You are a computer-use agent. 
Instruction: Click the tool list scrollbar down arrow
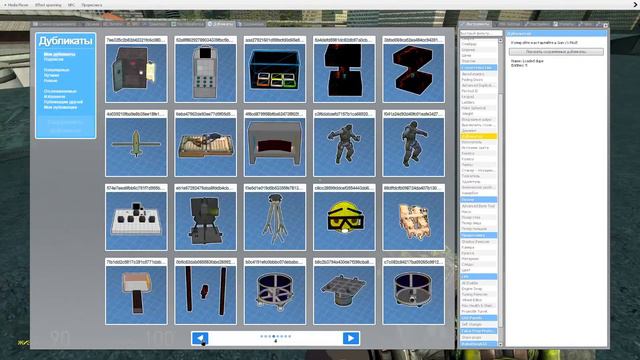point(500,344)
